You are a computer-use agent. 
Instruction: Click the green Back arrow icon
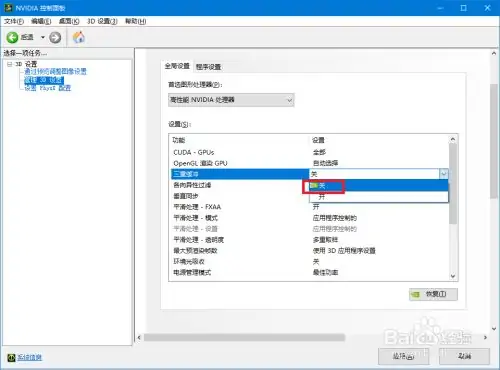pyautogui.click(x=12, y=37)
